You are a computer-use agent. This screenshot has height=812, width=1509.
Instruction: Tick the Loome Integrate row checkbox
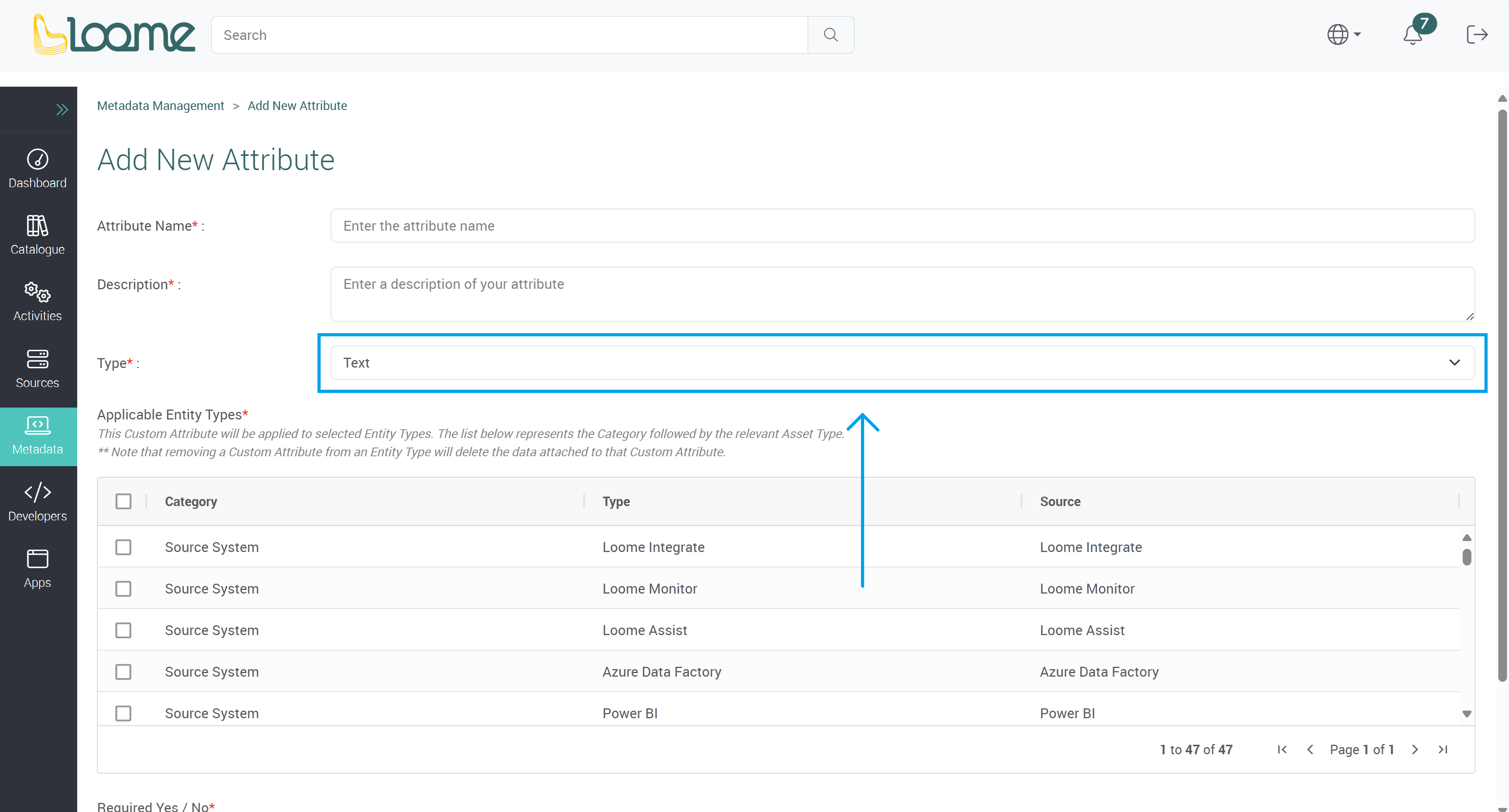click(x=123, y=547)
